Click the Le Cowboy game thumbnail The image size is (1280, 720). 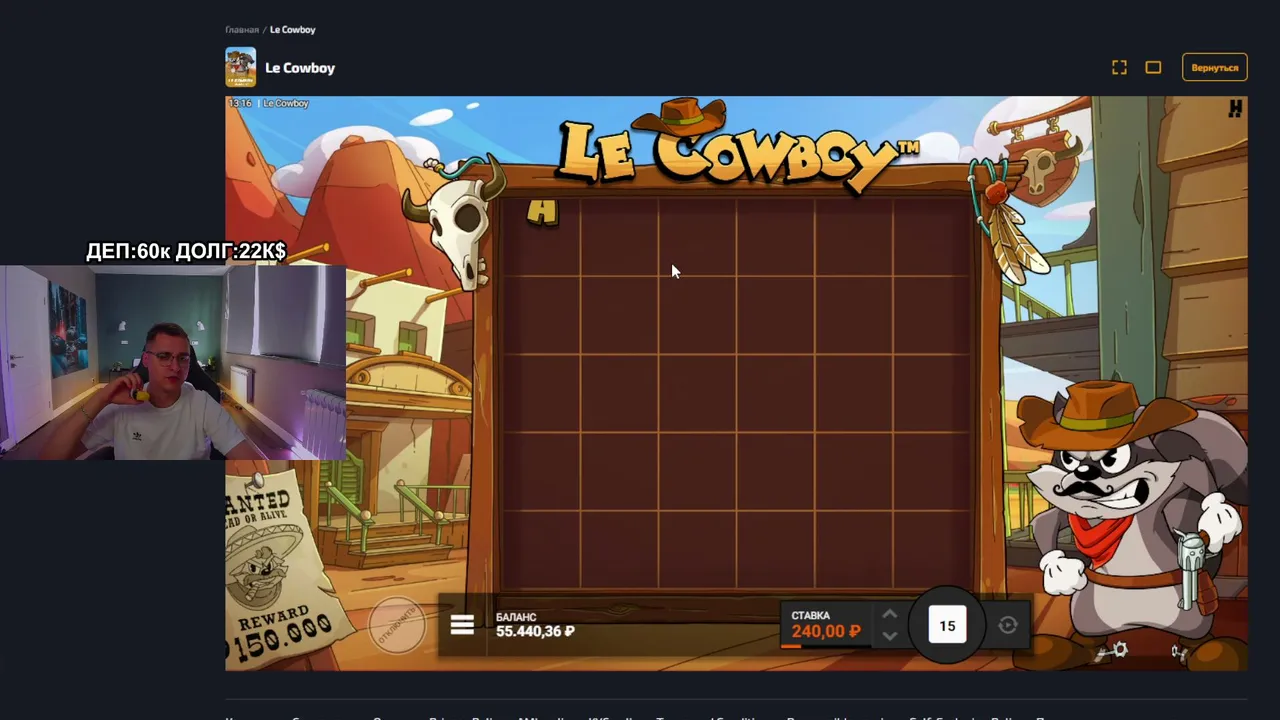pos(240,67)
